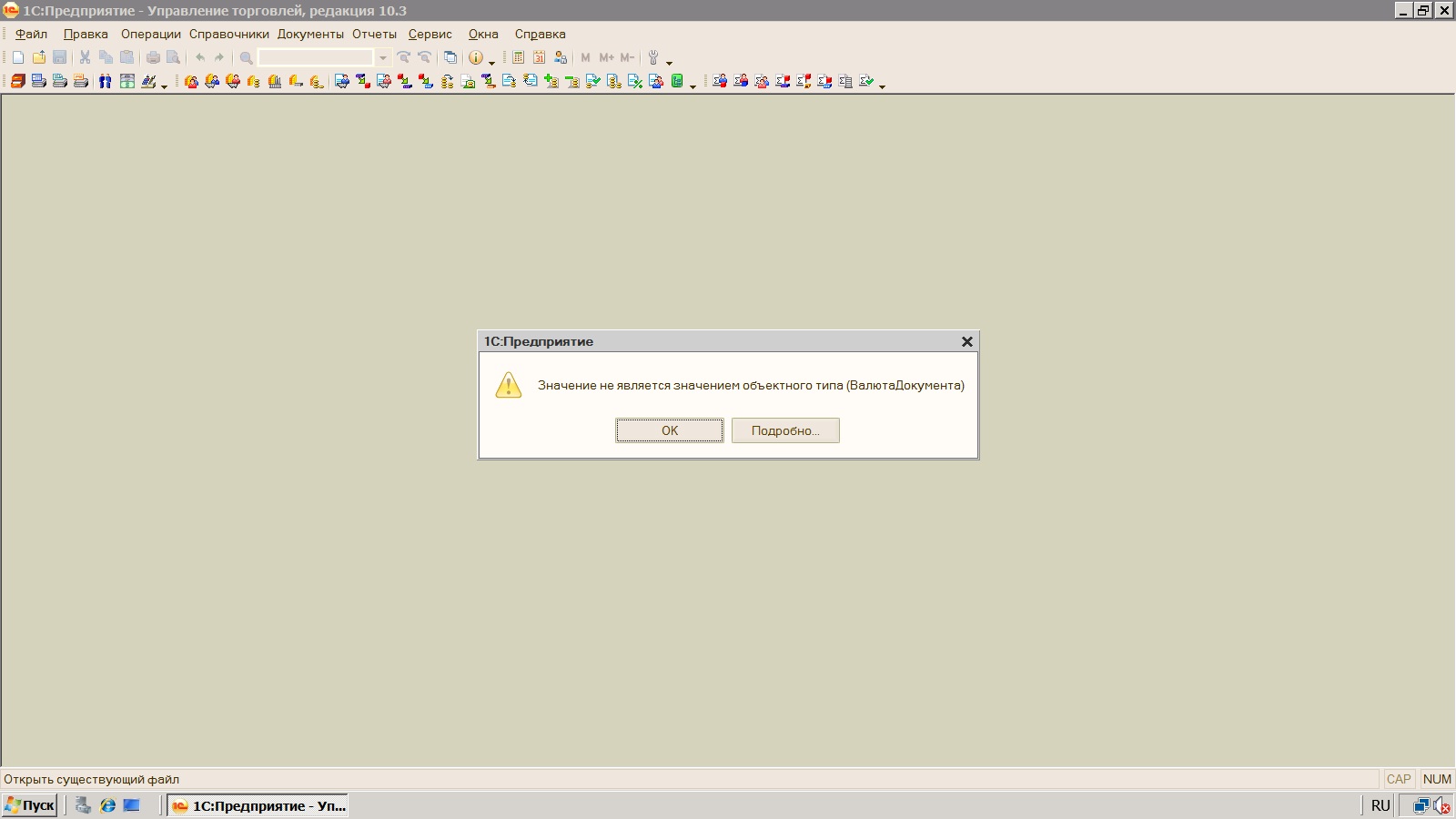Expand arrow next to info icon
The height and width of the screenshot is (819, 1456).
[x=491, y=63]
